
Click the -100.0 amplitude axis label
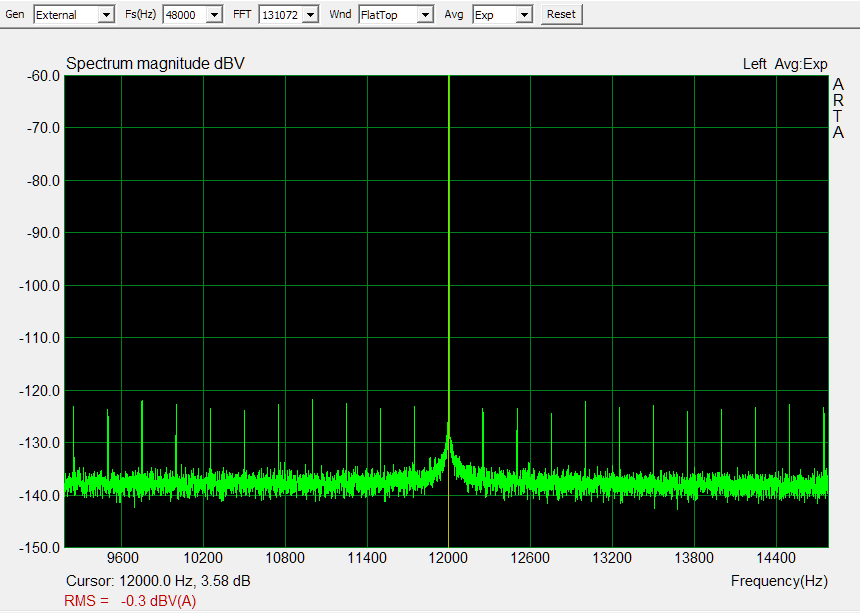(x=39, y=286)
